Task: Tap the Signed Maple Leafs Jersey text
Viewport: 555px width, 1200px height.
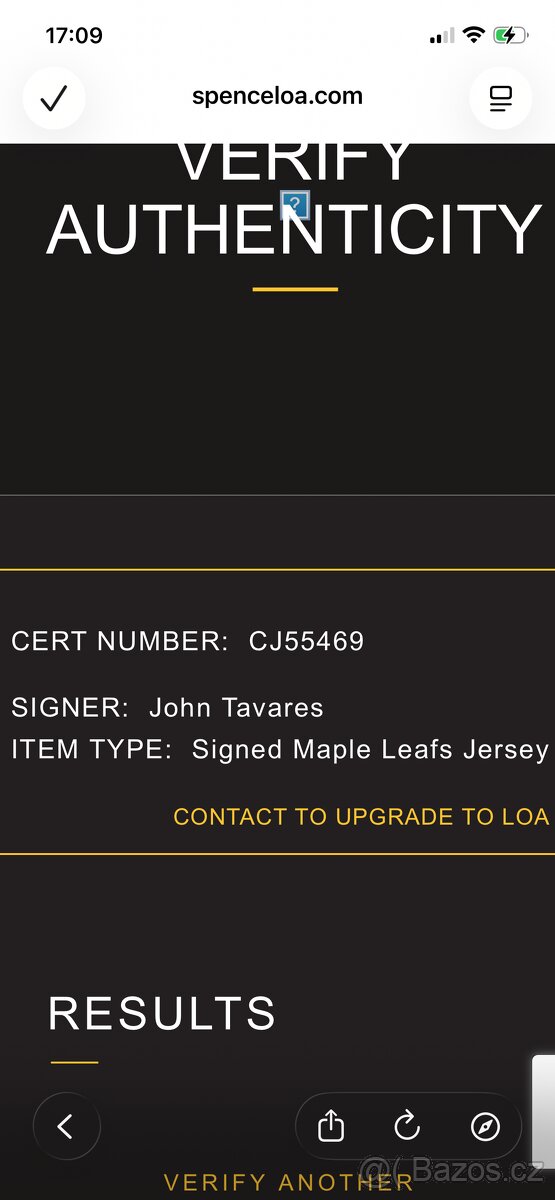Action: 370,750
